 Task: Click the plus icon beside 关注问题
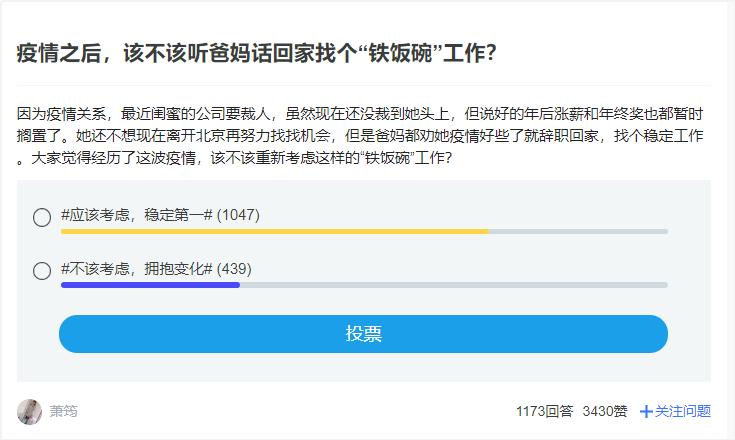(646, 411)
